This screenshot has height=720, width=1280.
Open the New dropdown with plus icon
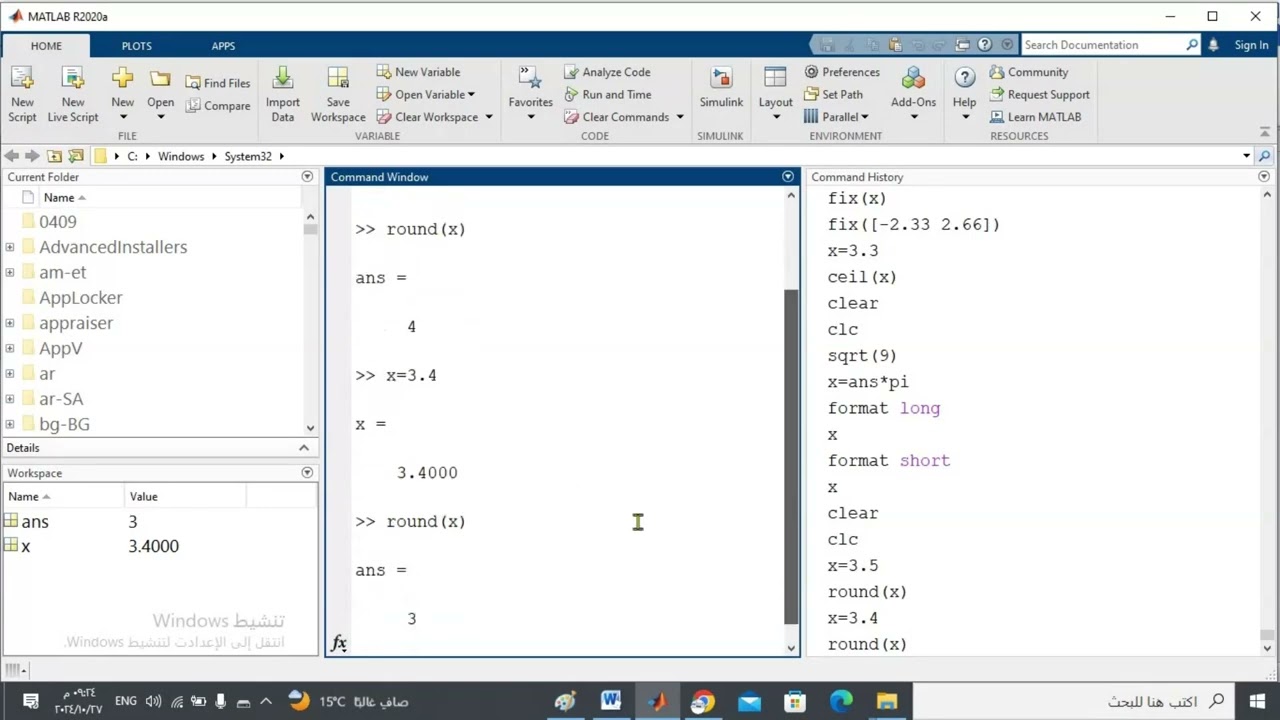pos(122,94)
